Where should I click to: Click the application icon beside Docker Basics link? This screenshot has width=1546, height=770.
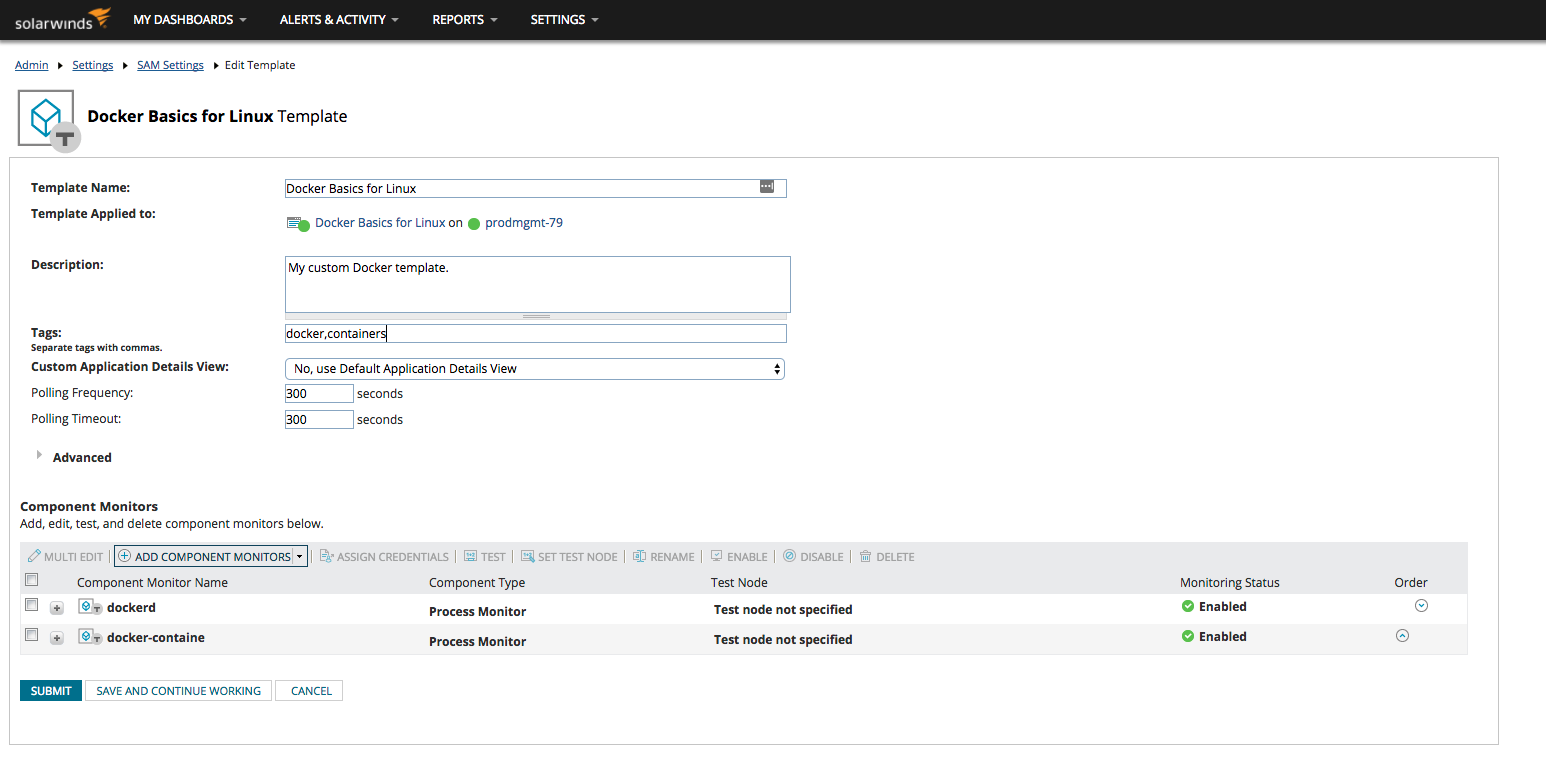tap(298, 223)
